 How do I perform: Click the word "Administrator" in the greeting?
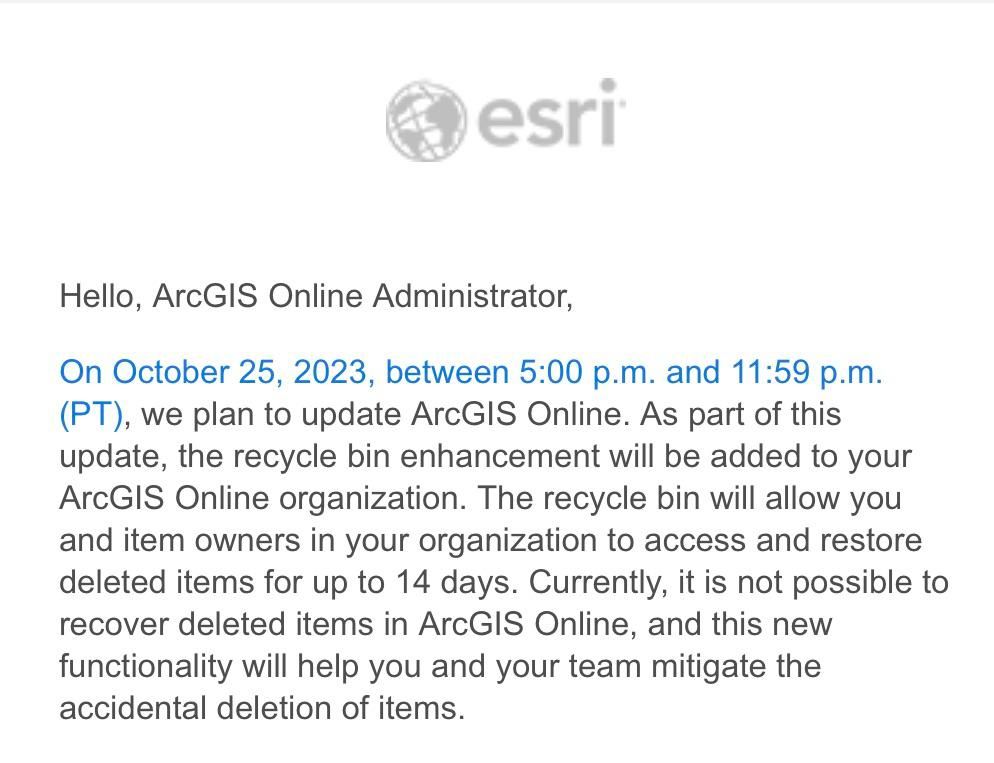472,296
